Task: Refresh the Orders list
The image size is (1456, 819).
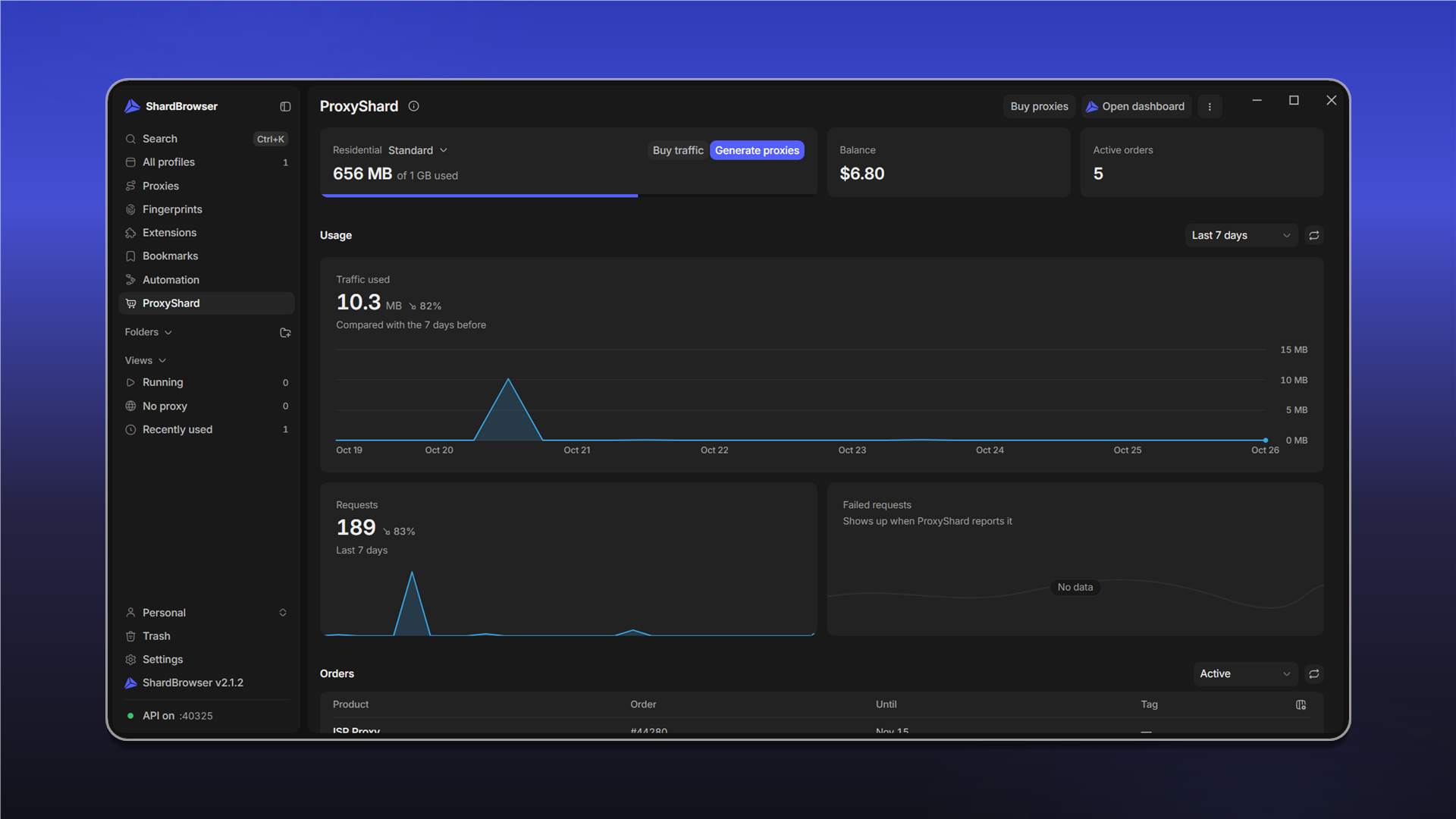Action: click(x=1314, y=674)
